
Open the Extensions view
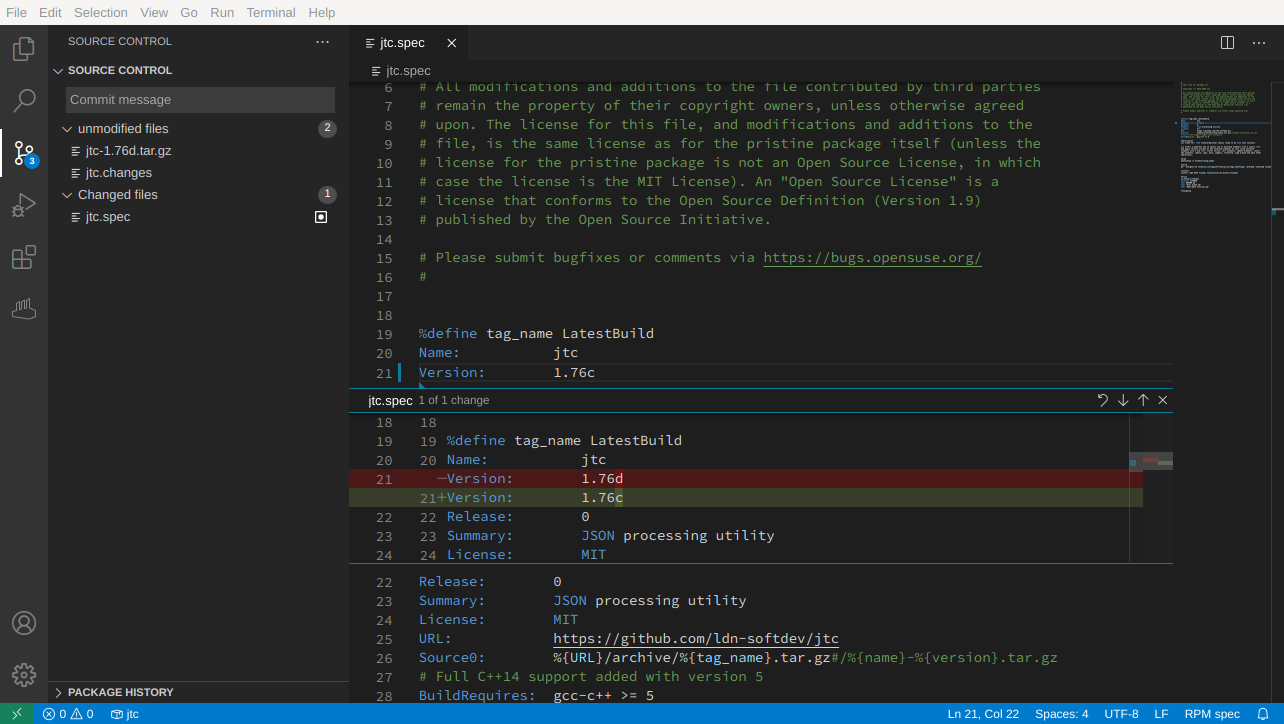[x=24, y=257]
